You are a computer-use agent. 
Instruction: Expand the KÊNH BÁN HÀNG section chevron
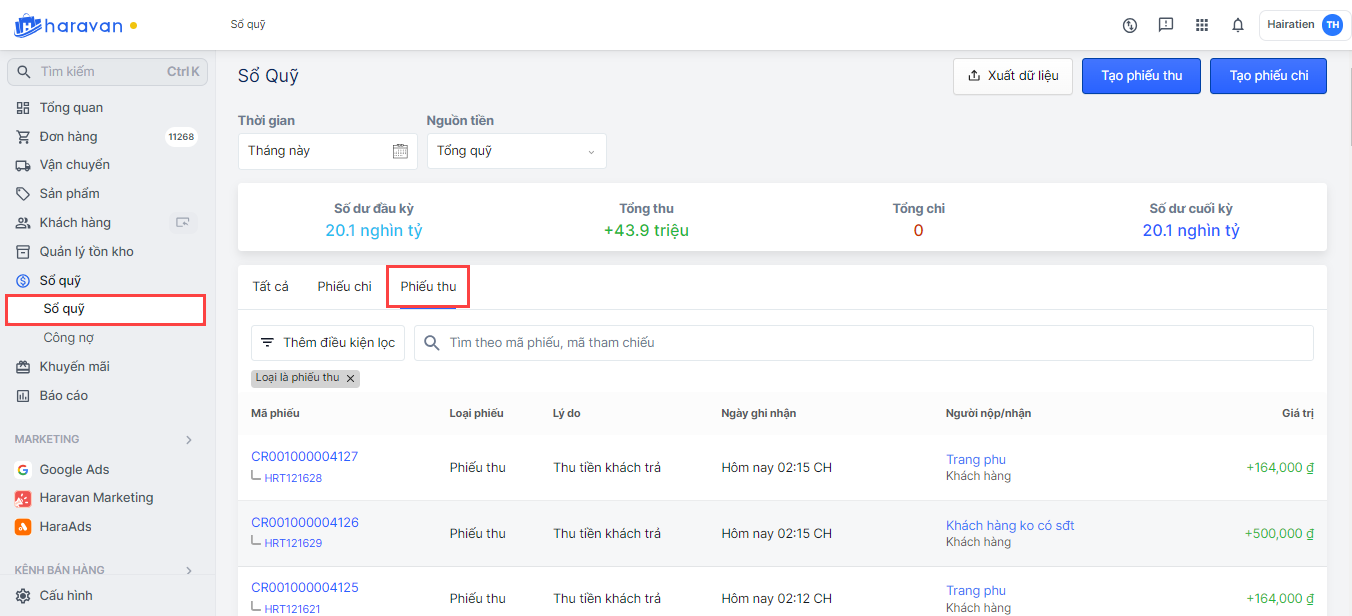189,571
